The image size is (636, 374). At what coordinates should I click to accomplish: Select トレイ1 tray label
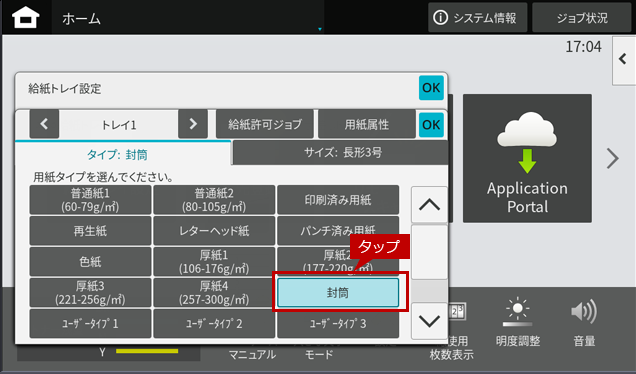pos(118,125)
